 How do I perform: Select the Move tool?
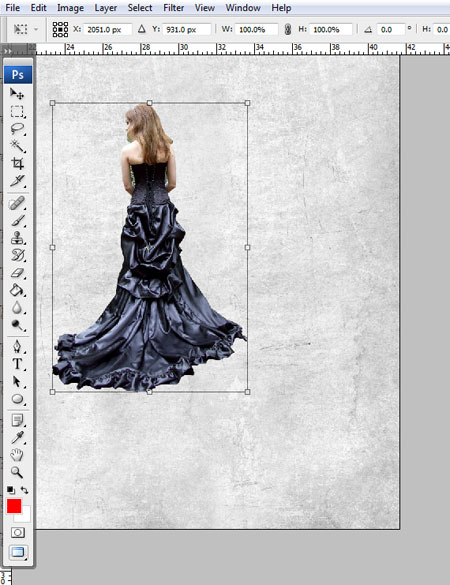[17, 94]
